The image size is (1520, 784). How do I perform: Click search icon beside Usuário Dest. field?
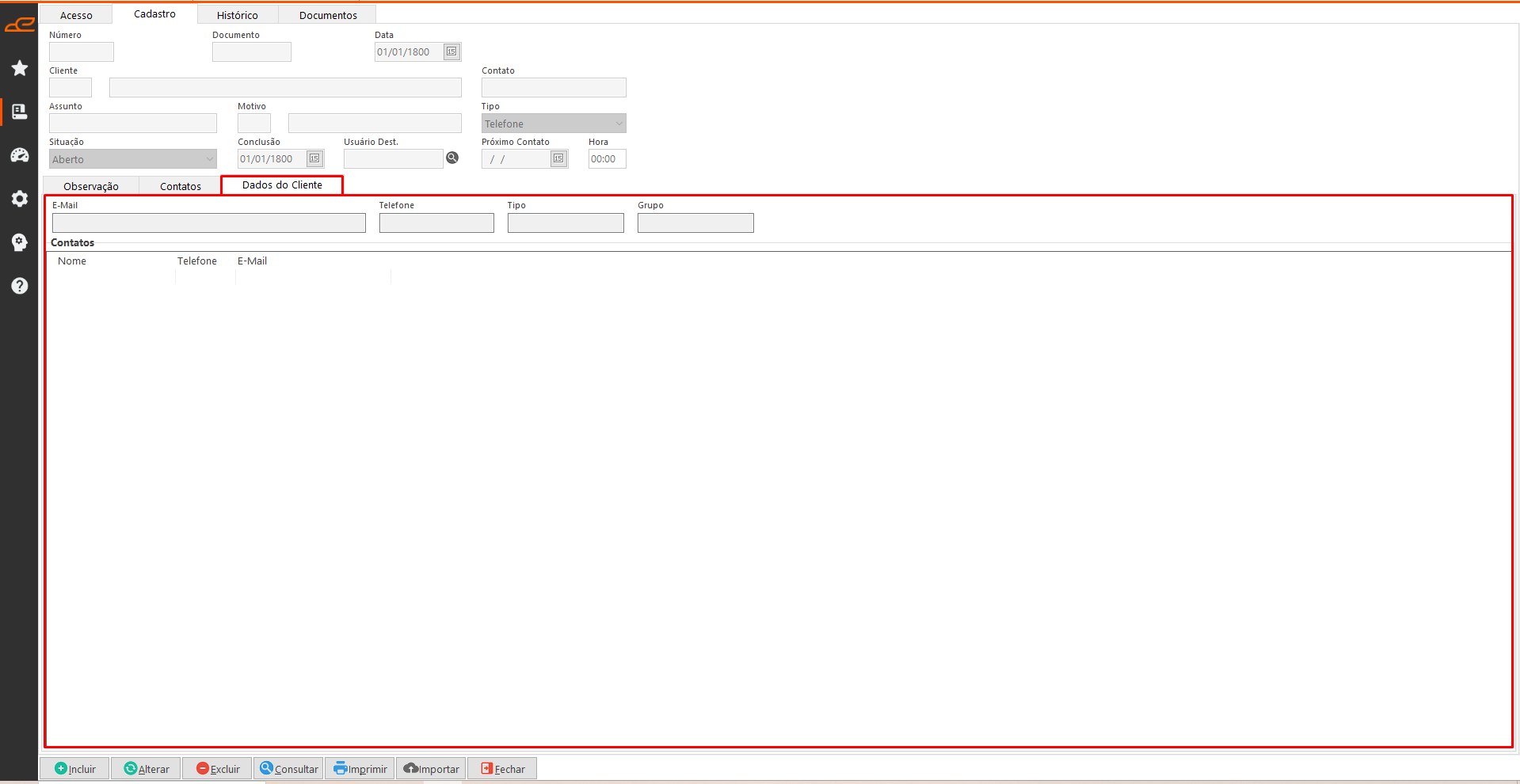pos(452,158)
